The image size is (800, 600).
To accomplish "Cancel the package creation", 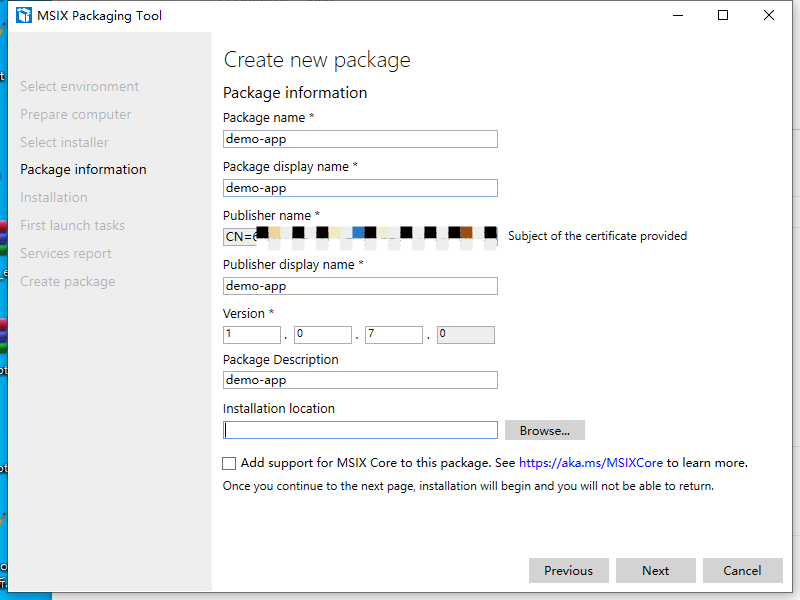I will point(742,570).
